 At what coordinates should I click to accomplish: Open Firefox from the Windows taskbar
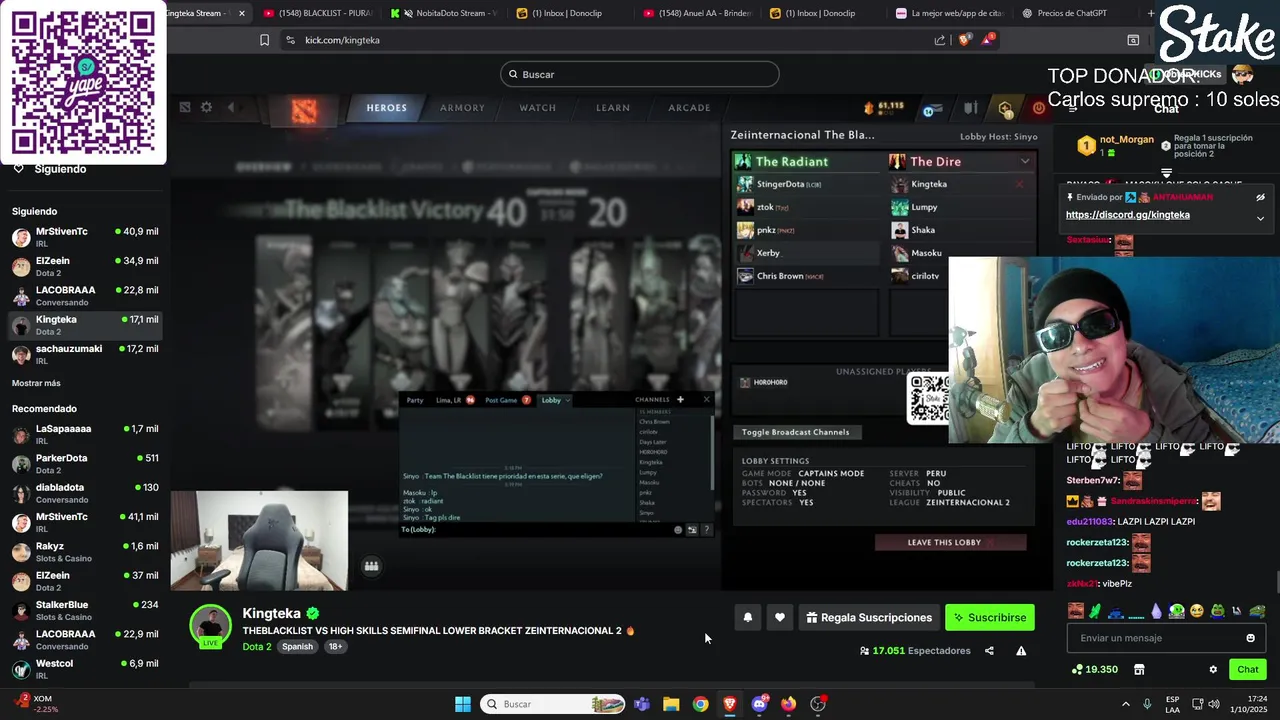pos(788,704)
